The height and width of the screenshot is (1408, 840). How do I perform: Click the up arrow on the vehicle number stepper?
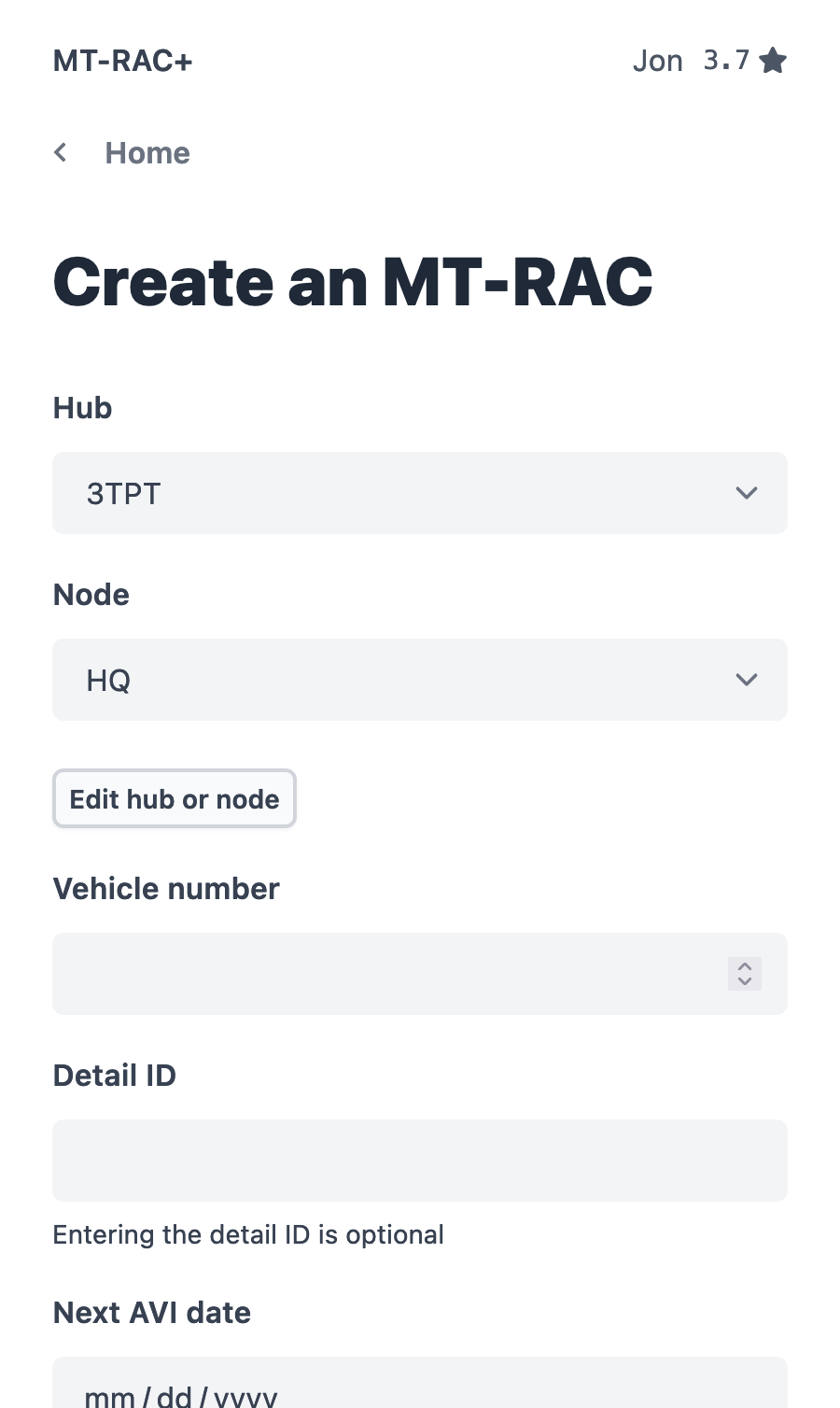744,967
